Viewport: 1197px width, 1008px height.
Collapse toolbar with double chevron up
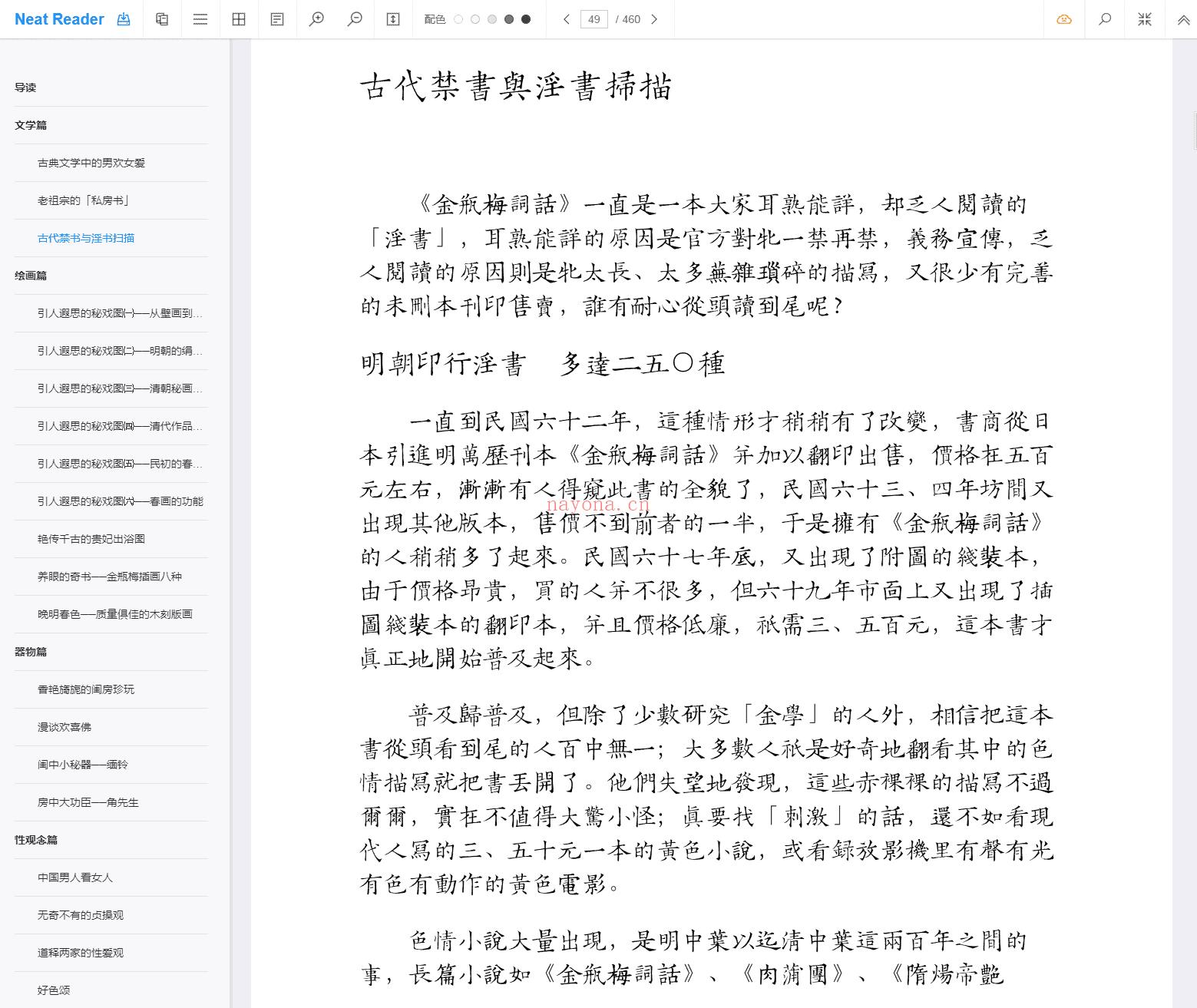(x=1184, y=20)
